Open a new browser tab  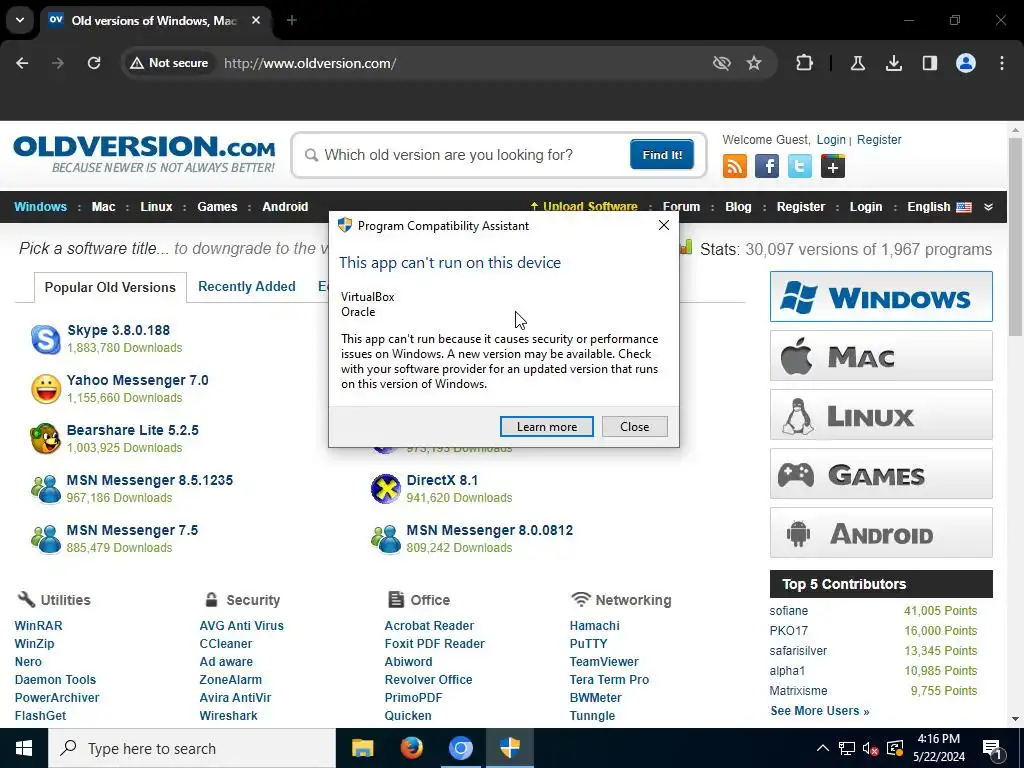[292, 20]
